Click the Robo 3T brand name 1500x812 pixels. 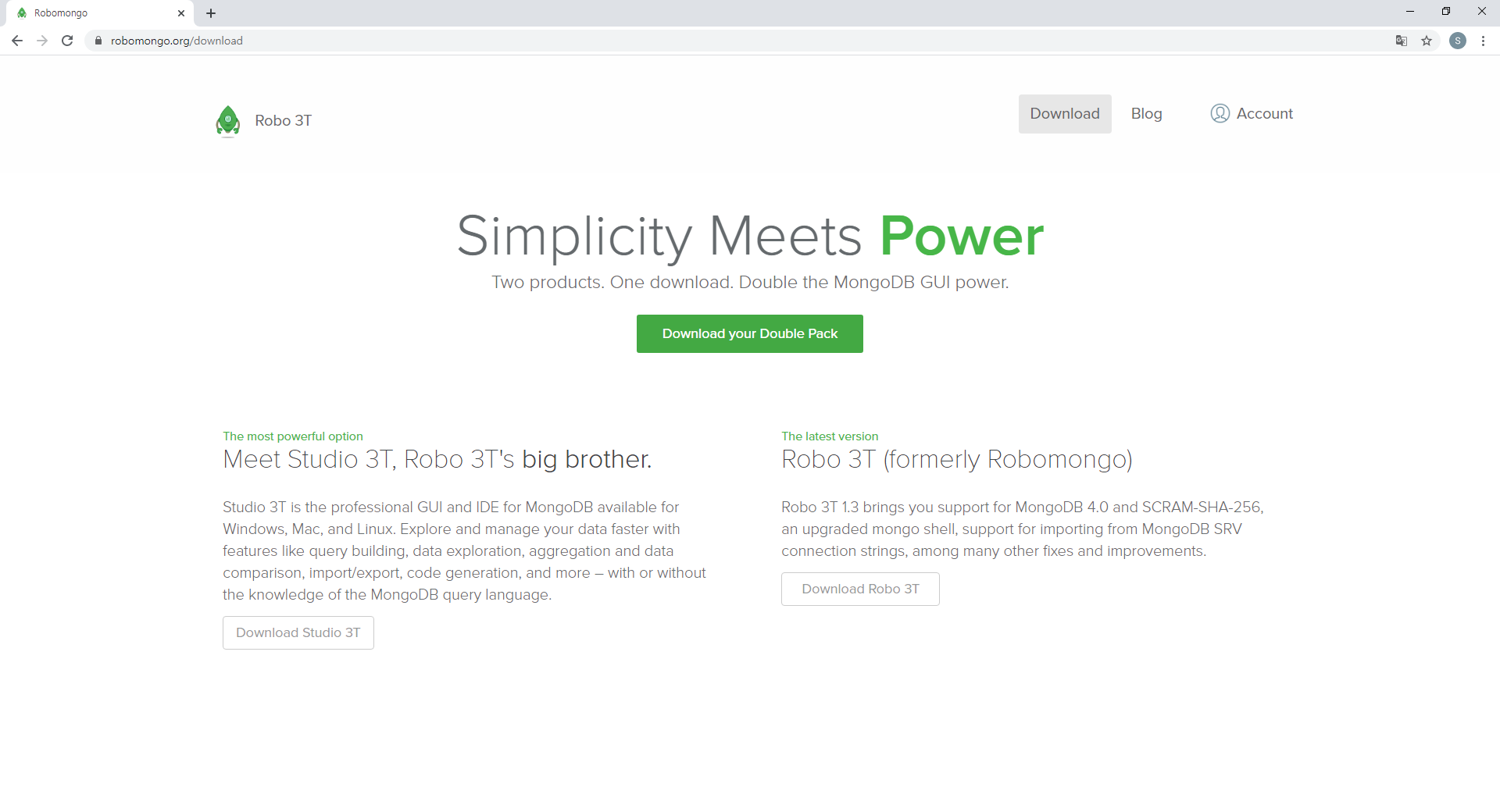[x=283, y=120]
